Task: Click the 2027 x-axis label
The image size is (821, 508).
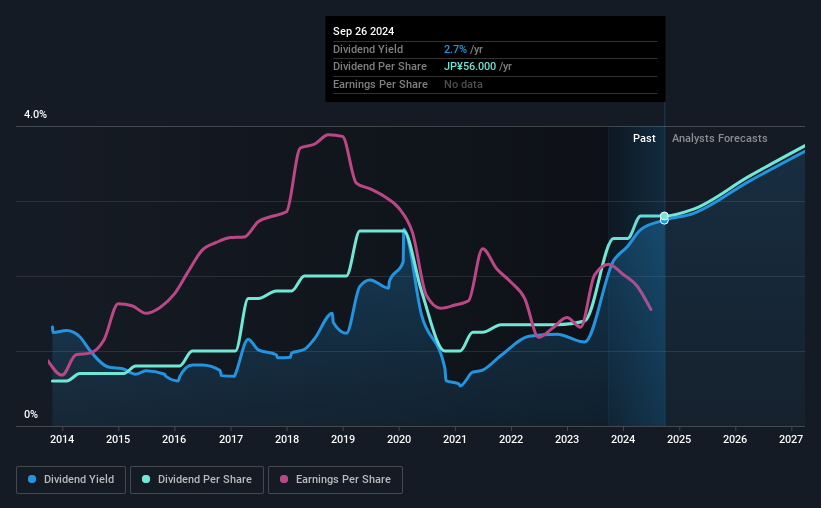Action: click(791, 439)
